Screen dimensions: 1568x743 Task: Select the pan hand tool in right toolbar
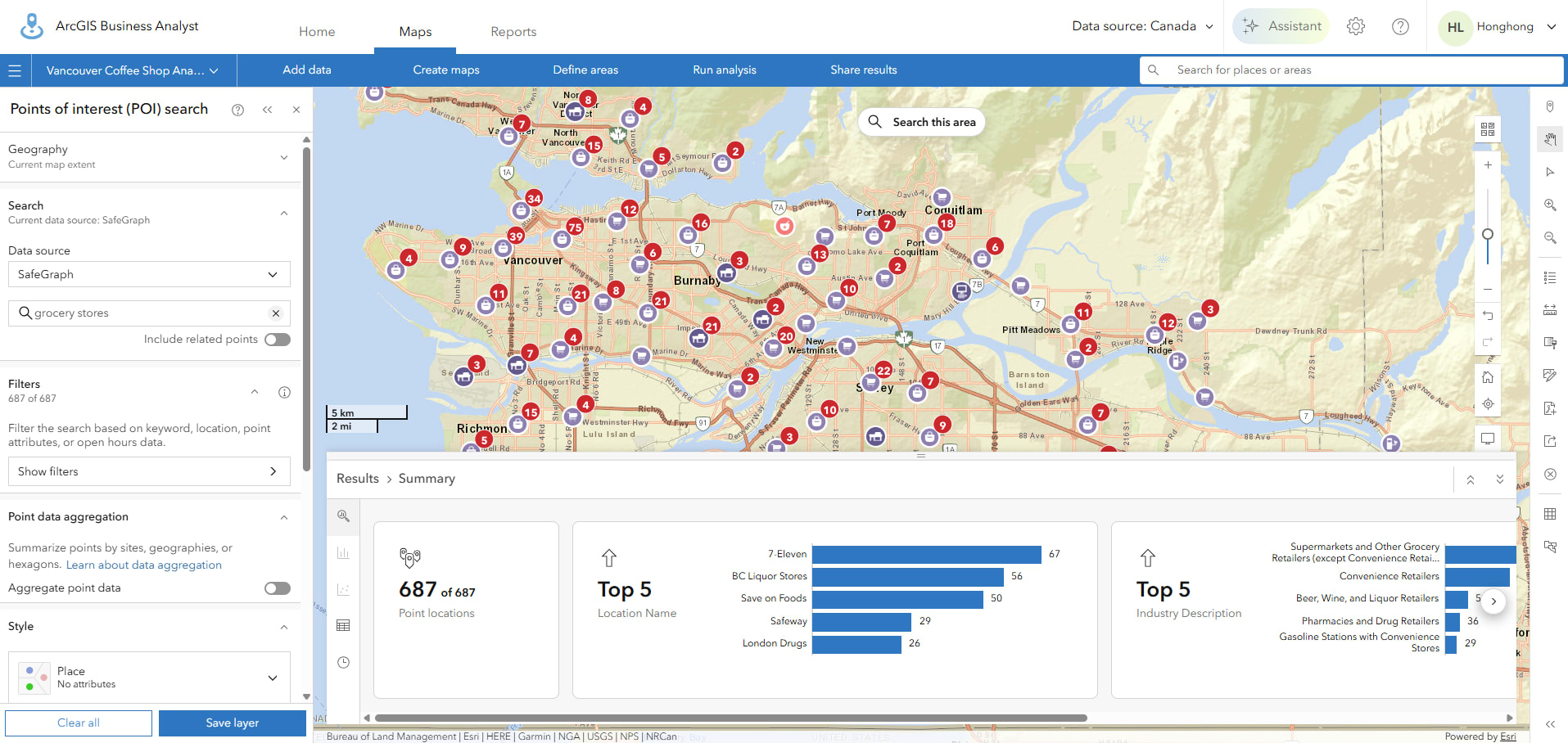(x=1550, y=139)
